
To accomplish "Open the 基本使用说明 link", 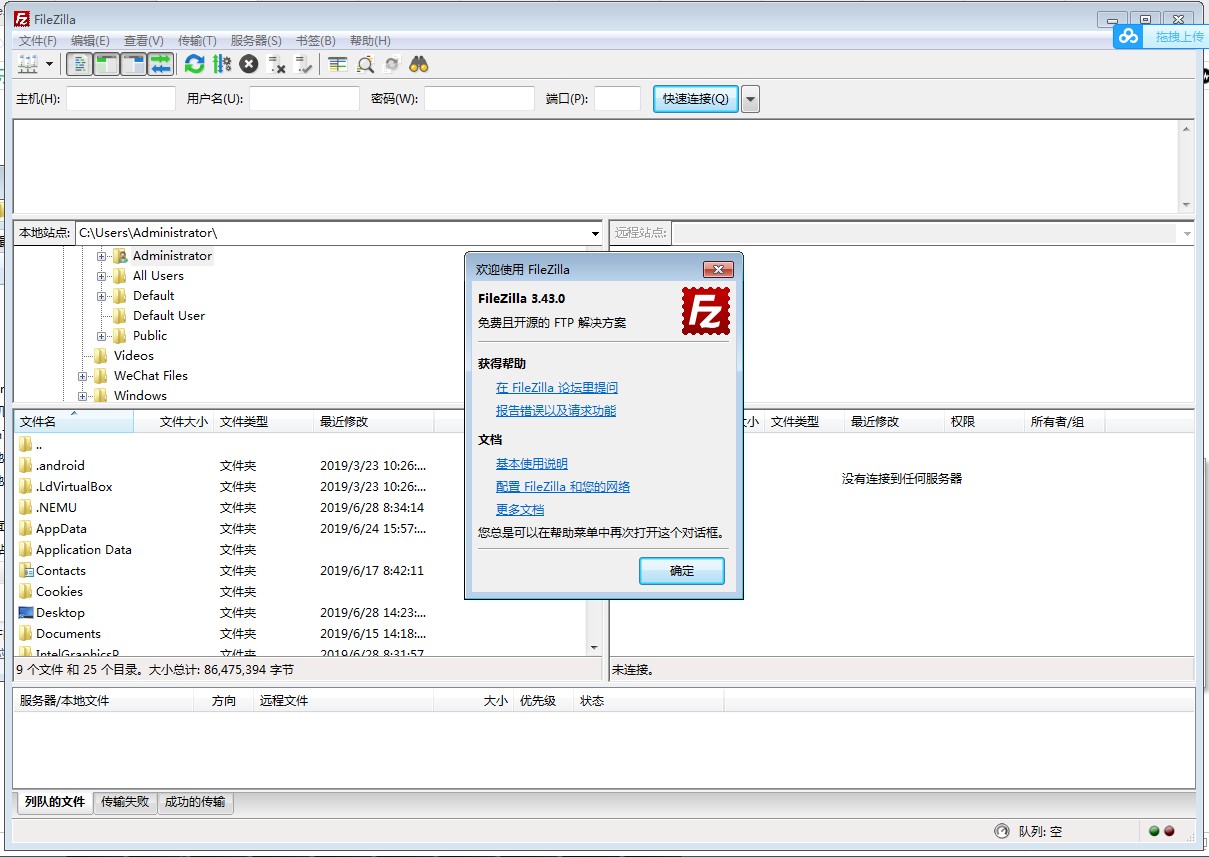I will tap(532, 464).
